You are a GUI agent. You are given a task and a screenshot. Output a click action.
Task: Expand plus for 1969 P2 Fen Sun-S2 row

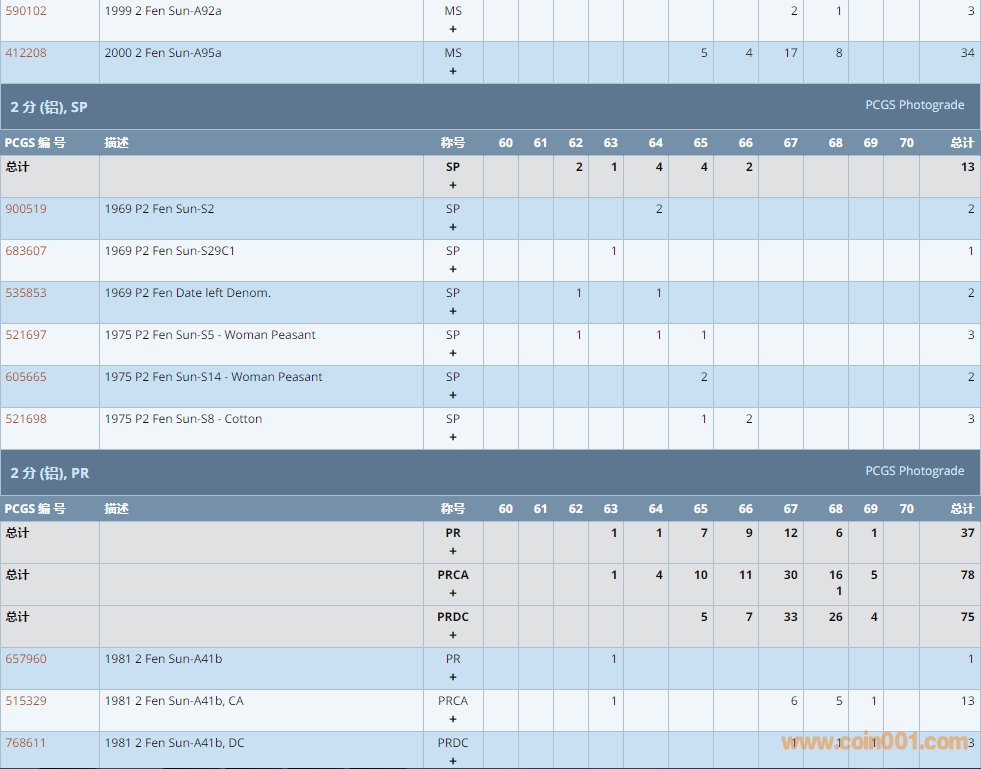(453, 227)
